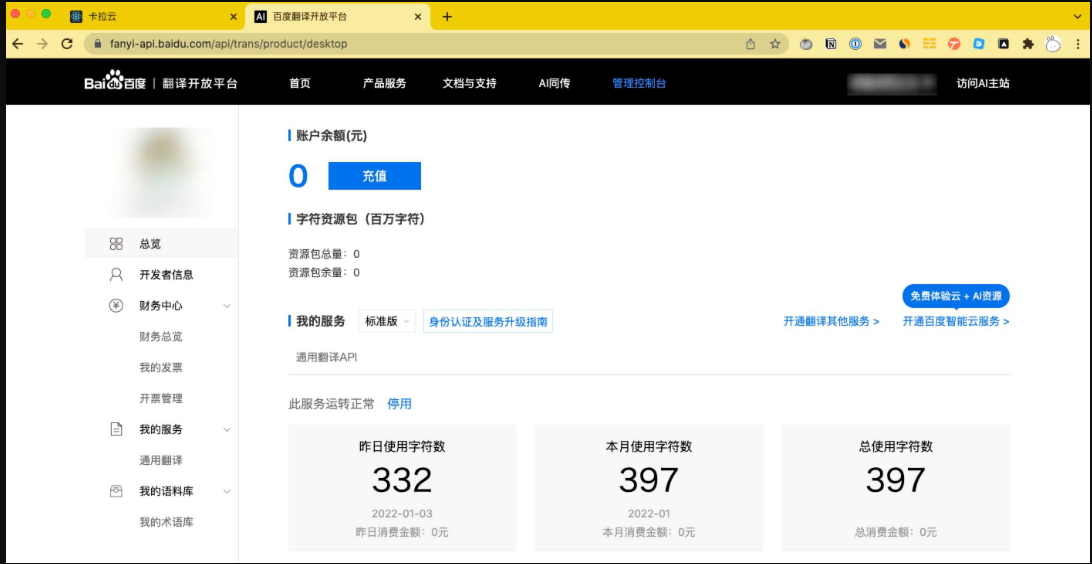1092x564 pixels.
Task: Open the tab search chevron in tab strip
Action: point(1077,17)
